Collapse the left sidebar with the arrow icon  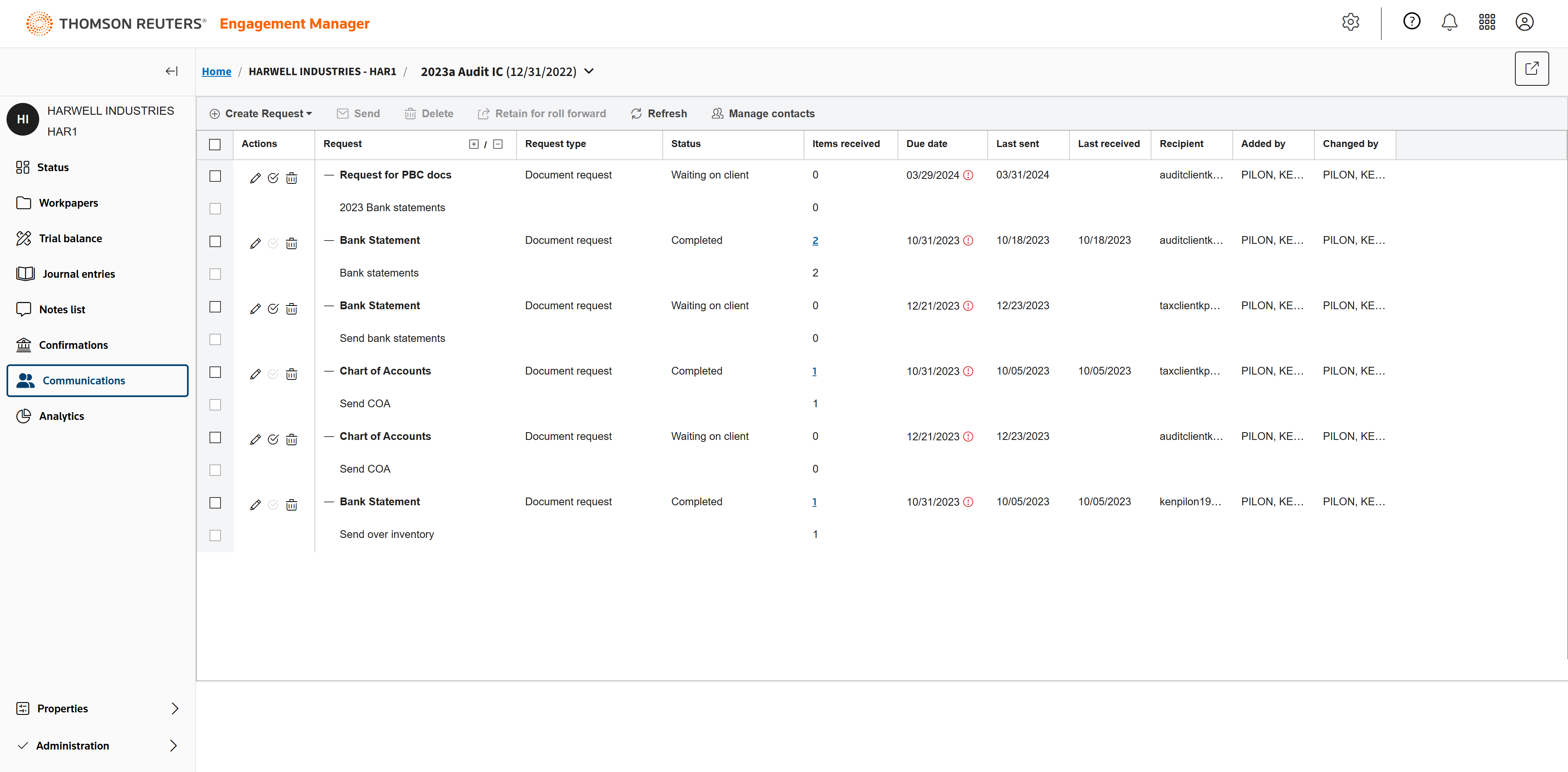(x=171, y=71)
